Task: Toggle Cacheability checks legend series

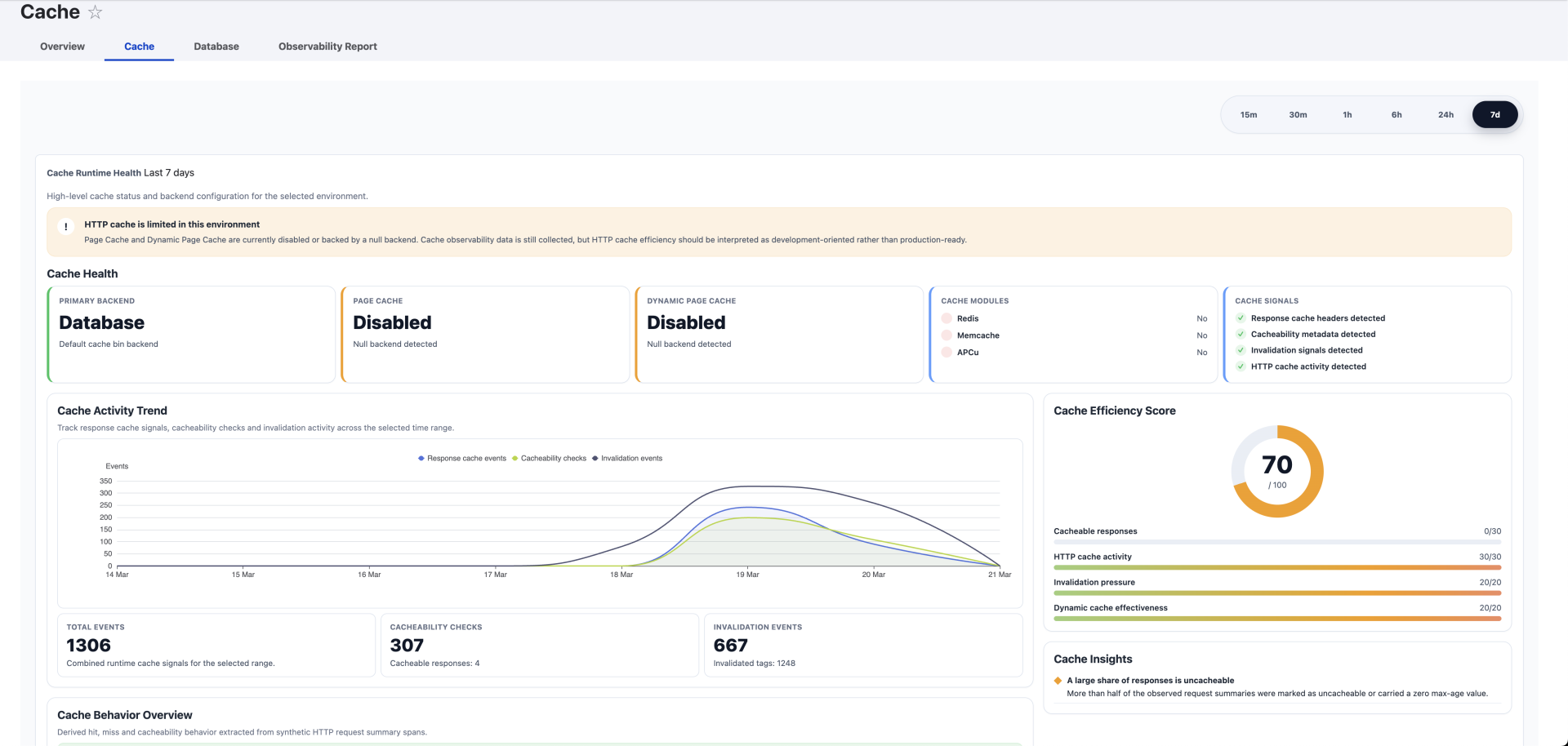Action: click(x=549, y=459)
